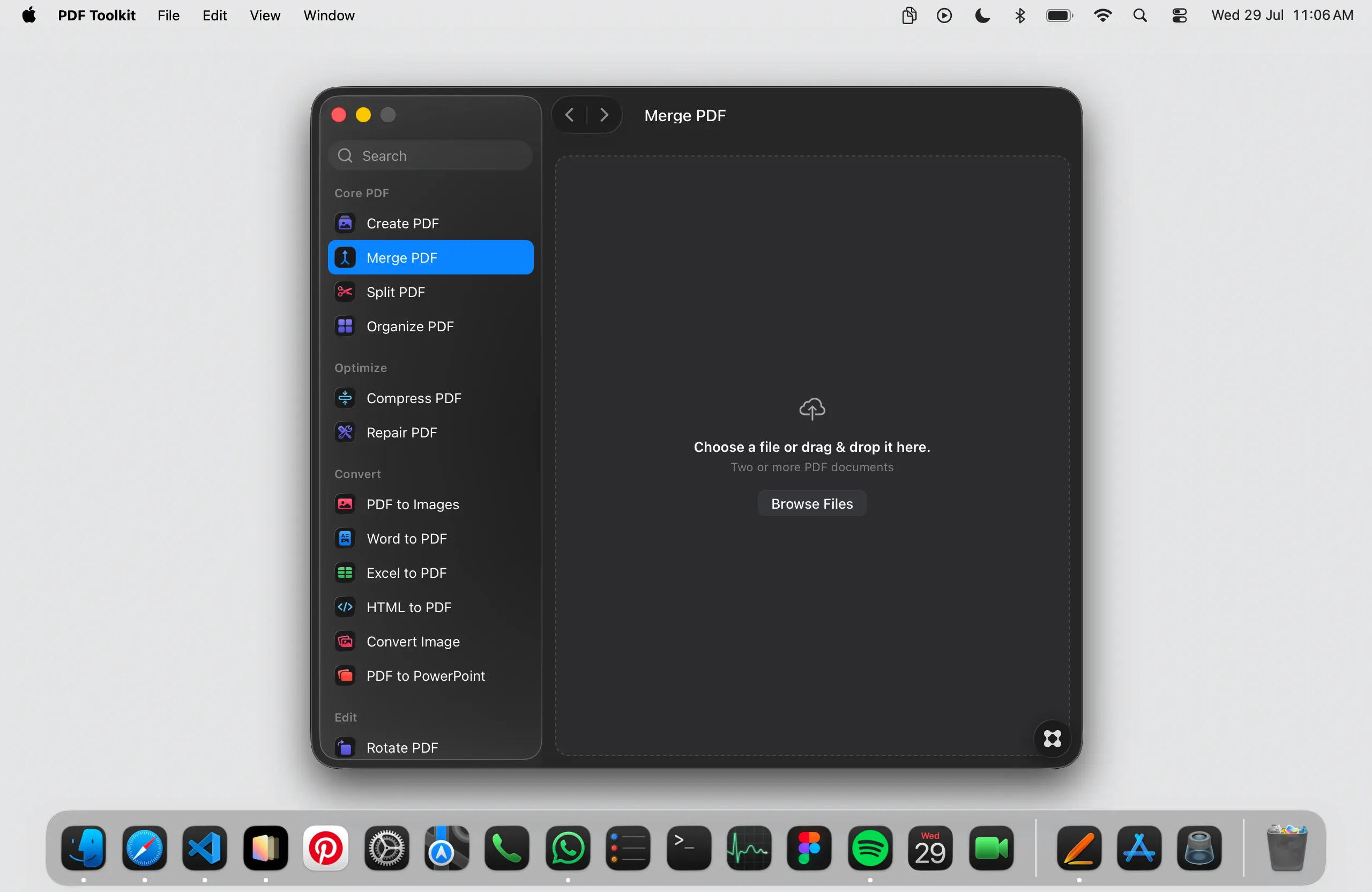The image size is (1372, 892).
Task: Open the File menu
Action: click(x=168, y=16)
